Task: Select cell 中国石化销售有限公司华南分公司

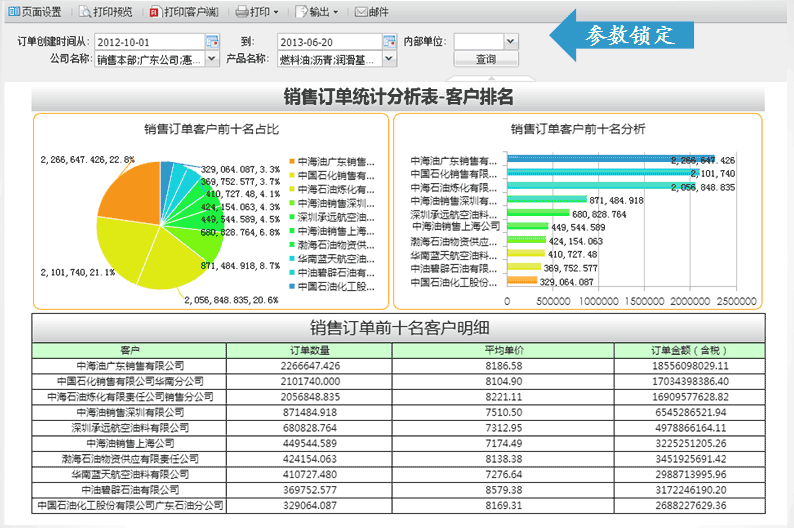Action: [x=130, y=381]
